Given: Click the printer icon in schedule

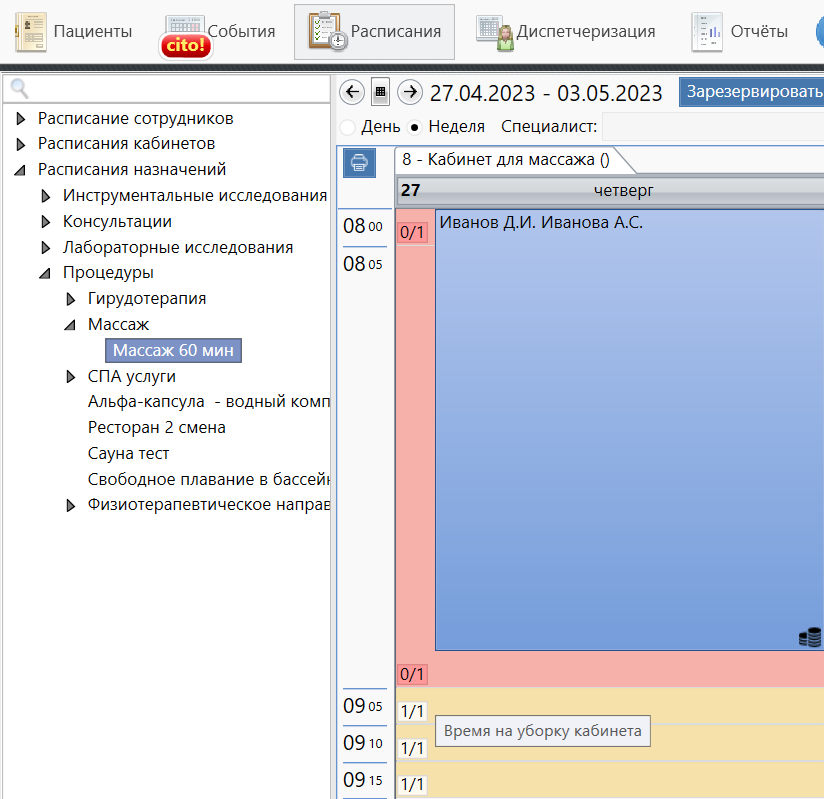Looking at the screenshot, I should click(360, 162).
